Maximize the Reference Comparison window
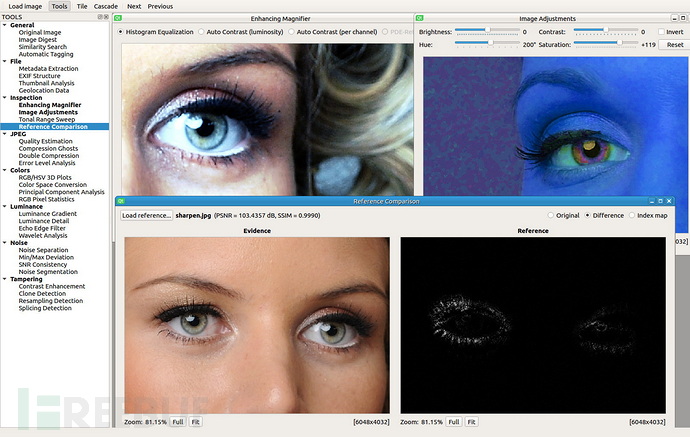The height and width of the screenshot is (437, 690). pyautogui.click(x=660, y=201)
